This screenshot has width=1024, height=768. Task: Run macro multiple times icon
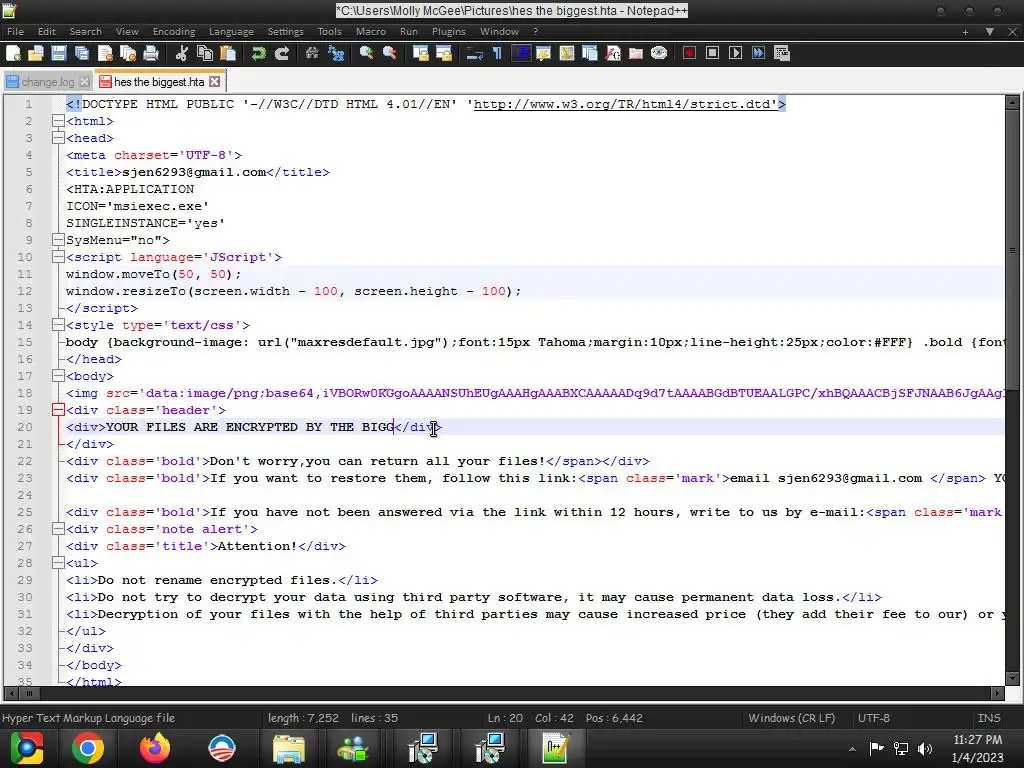click(x=758, y=54)
